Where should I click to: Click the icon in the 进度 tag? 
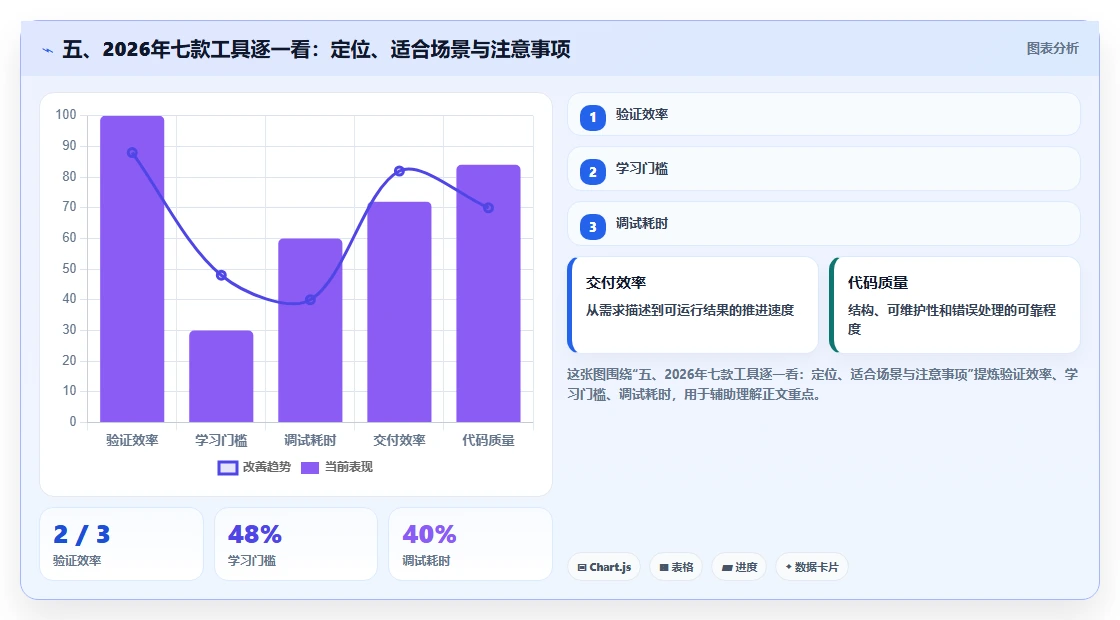pos(726,567)
